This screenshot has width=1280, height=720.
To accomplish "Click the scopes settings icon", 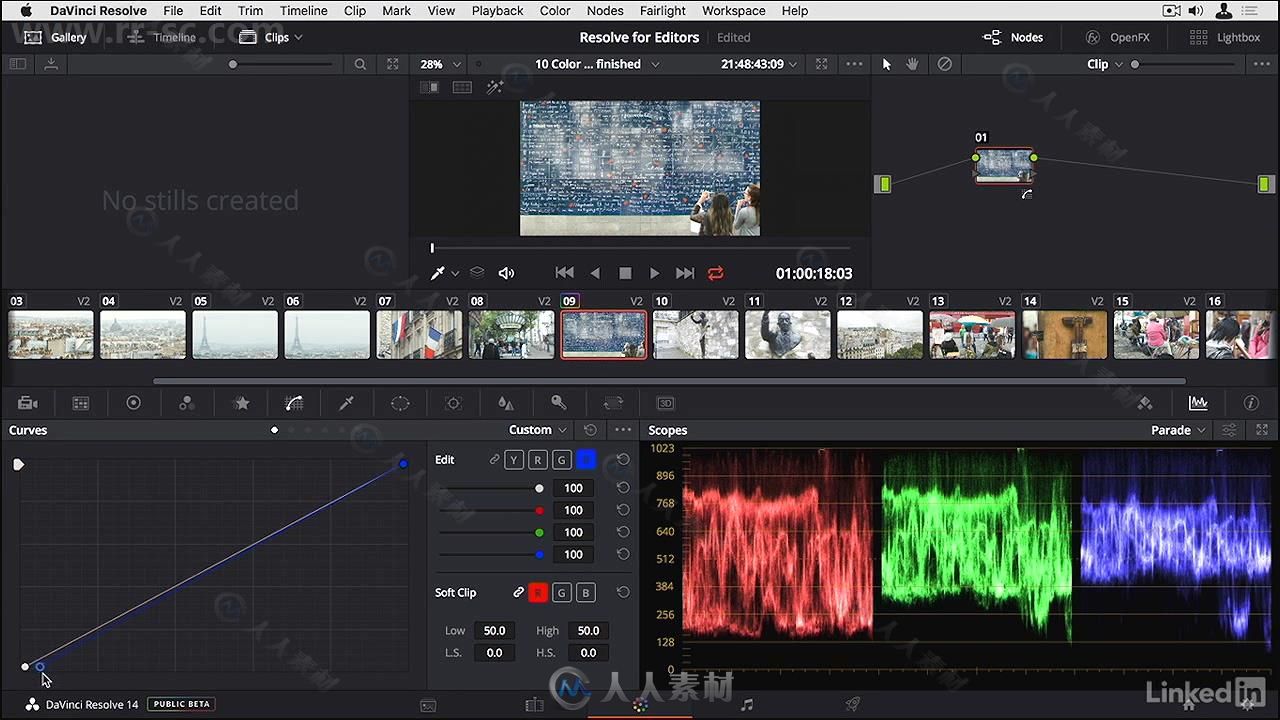I will click(1230, 430).
